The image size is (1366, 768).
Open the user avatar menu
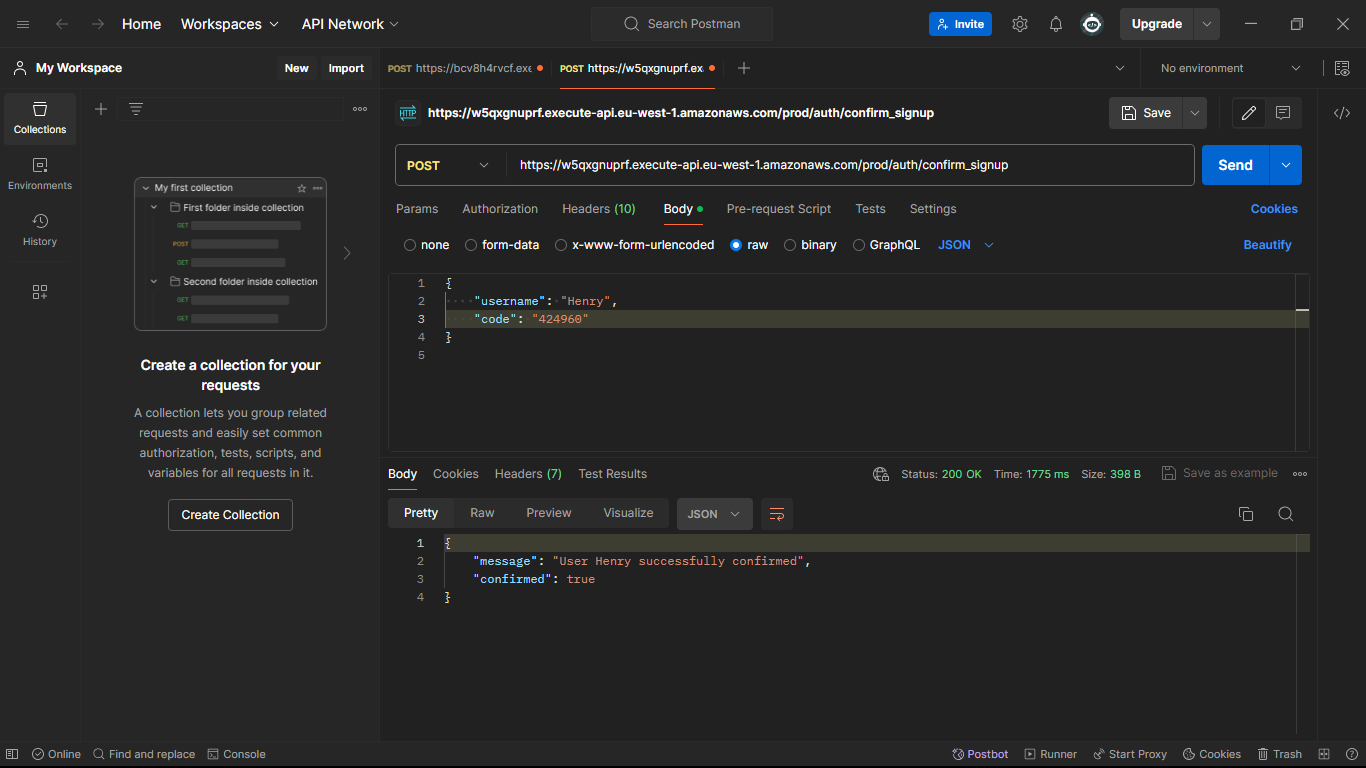(1092, 24)
